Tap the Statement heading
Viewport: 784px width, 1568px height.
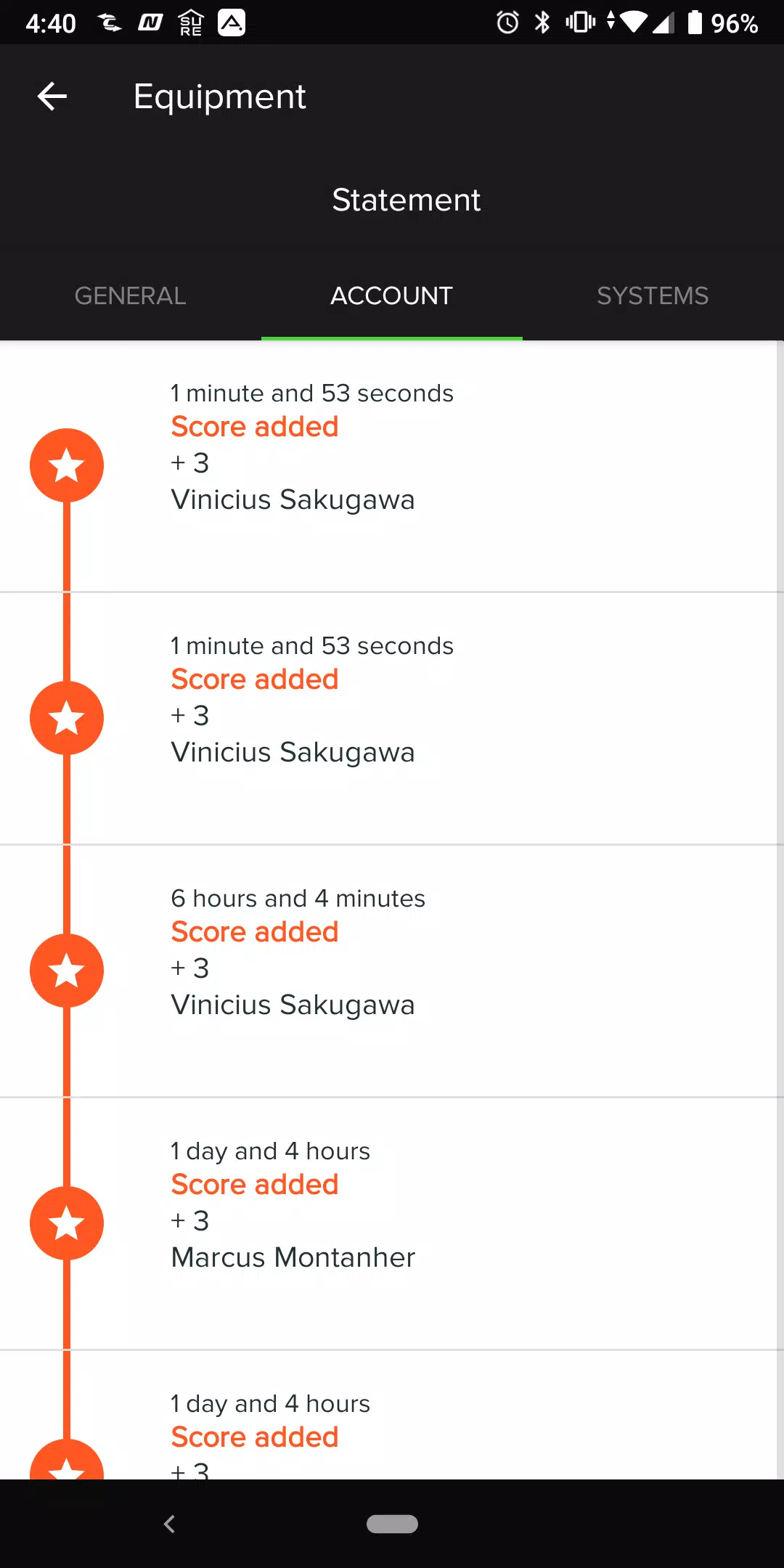407,200
